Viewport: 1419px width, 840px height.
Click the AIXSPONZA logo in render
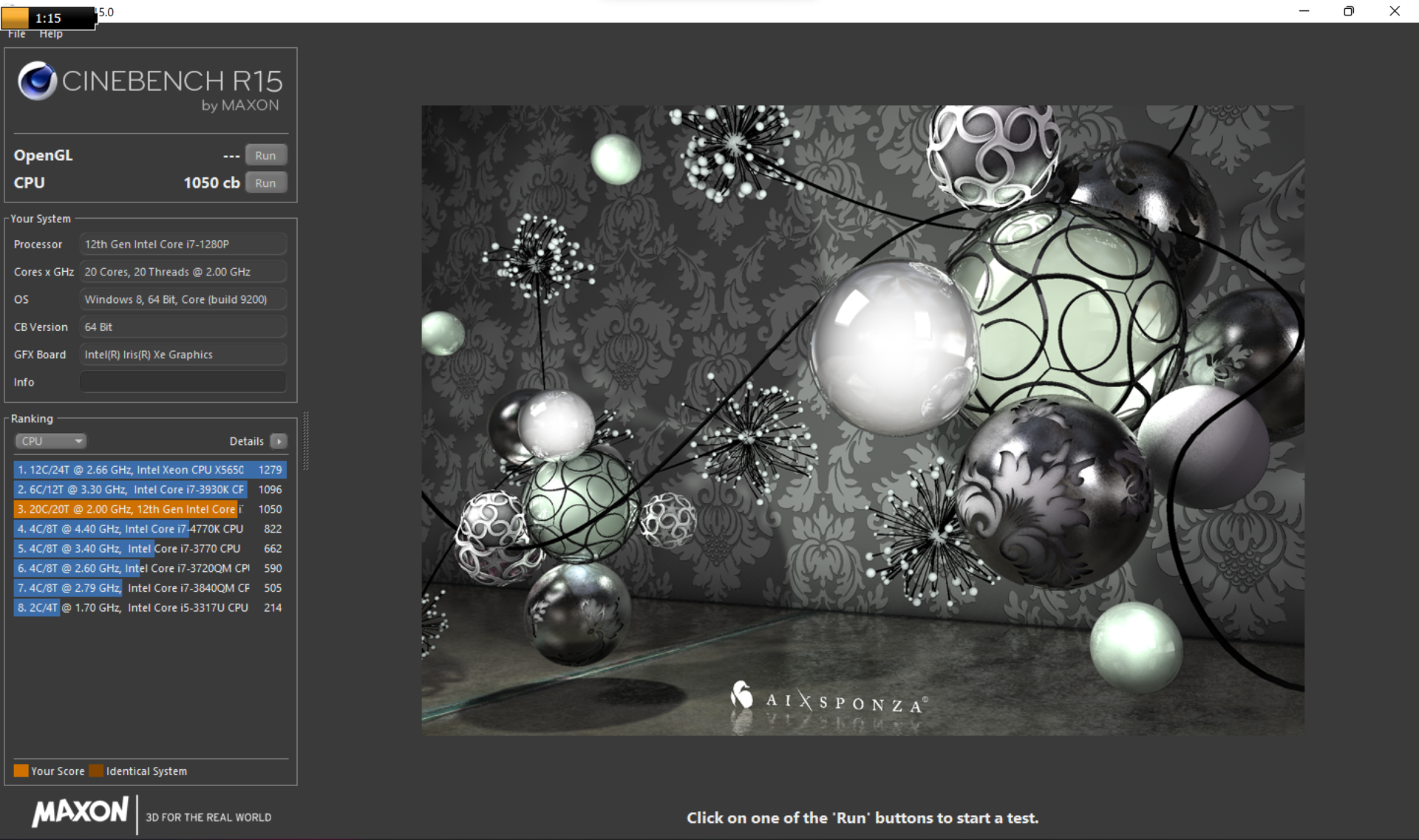tap(828, 700)
